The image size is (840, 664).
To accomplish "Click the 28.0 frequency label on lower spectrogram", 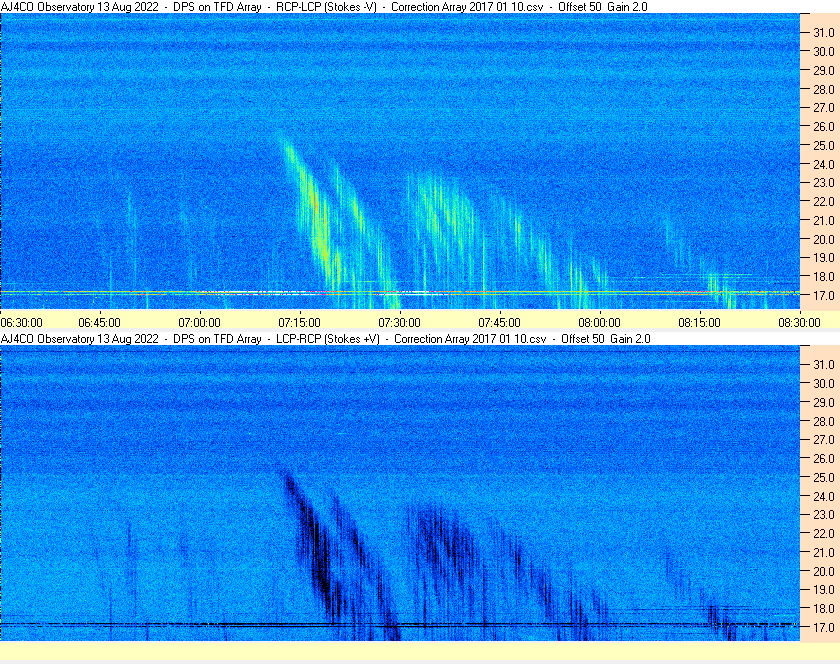I will (x=824, y=421).
